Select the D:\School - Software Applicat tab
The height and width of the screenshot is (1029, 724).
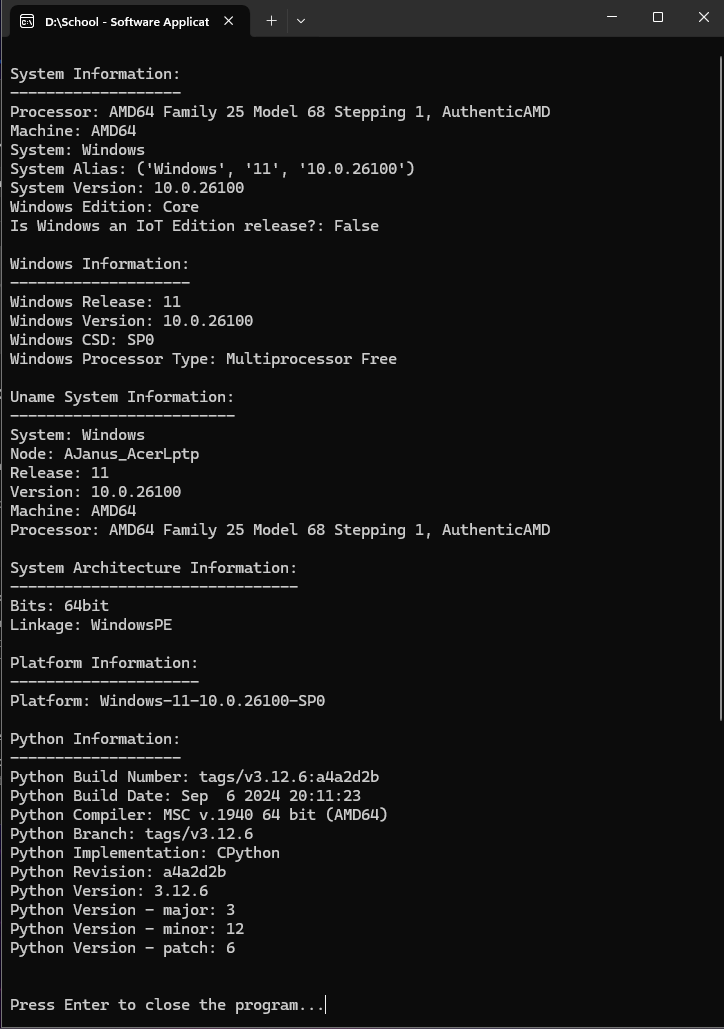pos(129,21)
